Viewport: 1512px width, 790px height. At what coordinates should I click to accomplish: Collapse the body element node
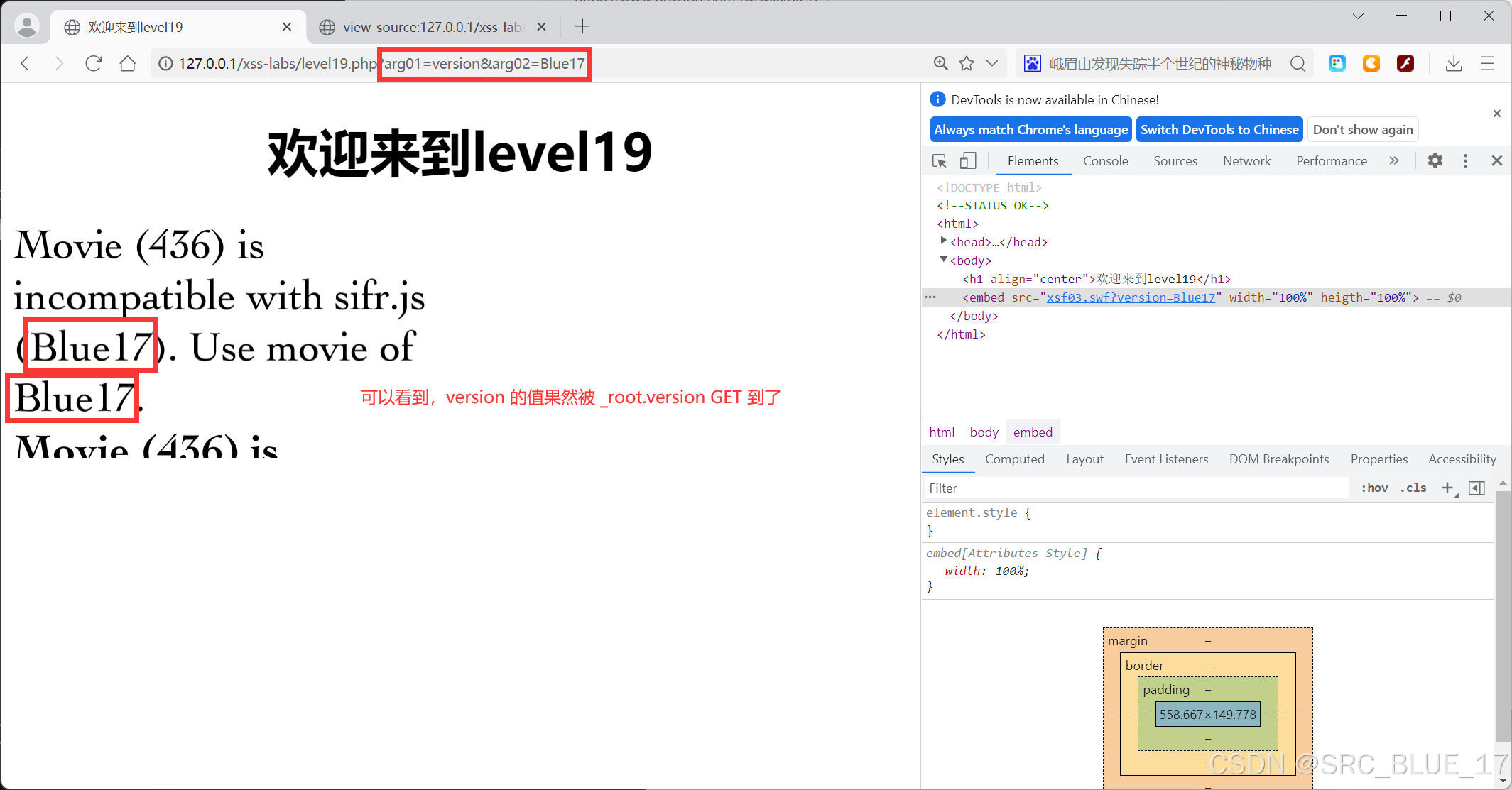pyautogui.click(x=944, y=260)
